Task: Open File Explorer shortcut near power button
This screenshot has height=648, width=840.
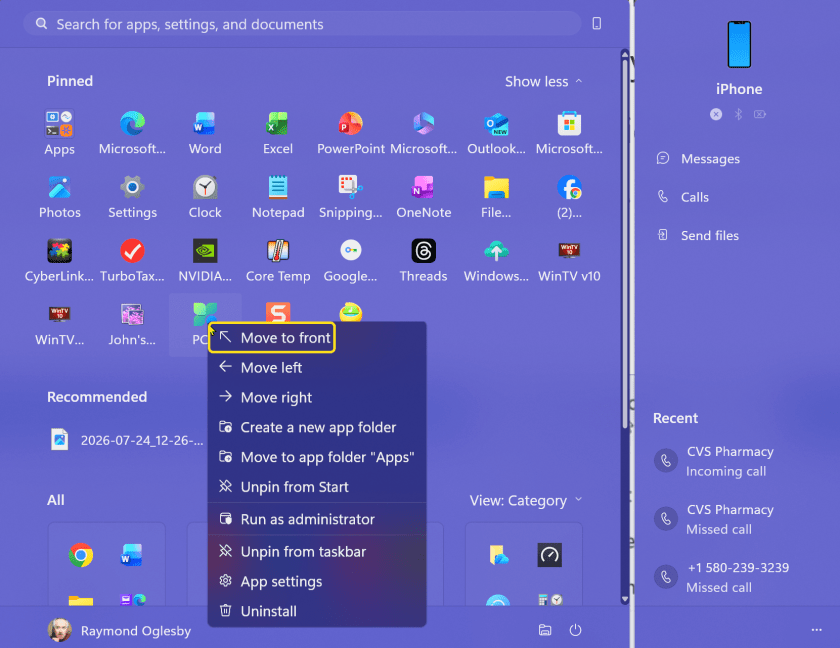Action: click(545, 630)
